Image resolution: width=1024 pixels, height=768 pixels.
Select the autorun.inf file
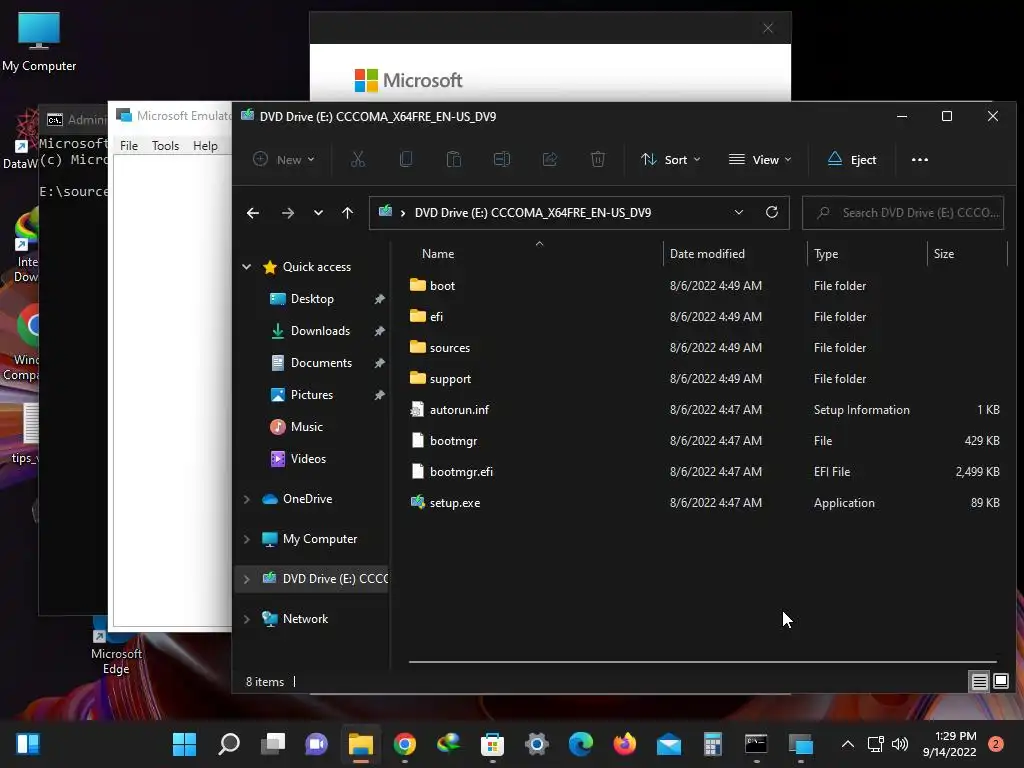pyautogui.click(x=459, y=410)
